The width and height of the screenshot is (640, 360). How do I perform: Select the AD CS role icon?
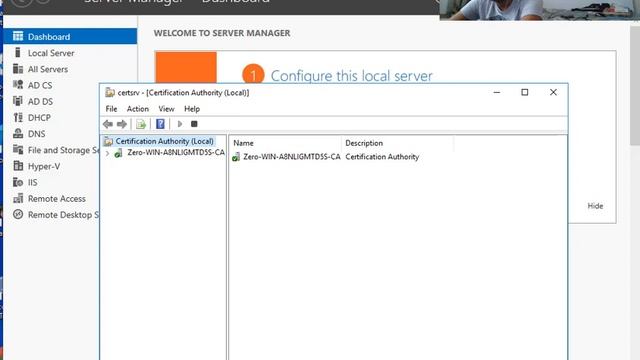pos(18,85)
